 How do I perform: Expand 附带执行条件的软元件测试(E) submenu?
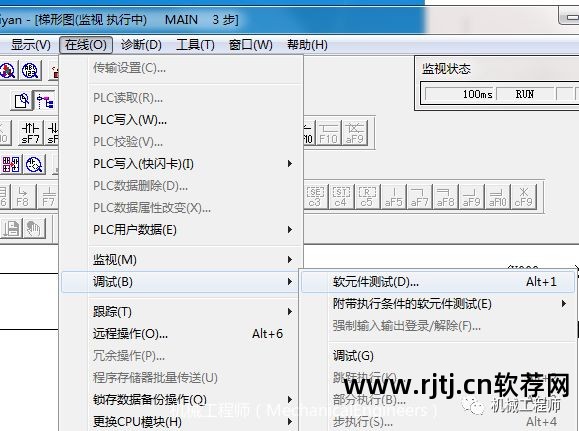438,304
